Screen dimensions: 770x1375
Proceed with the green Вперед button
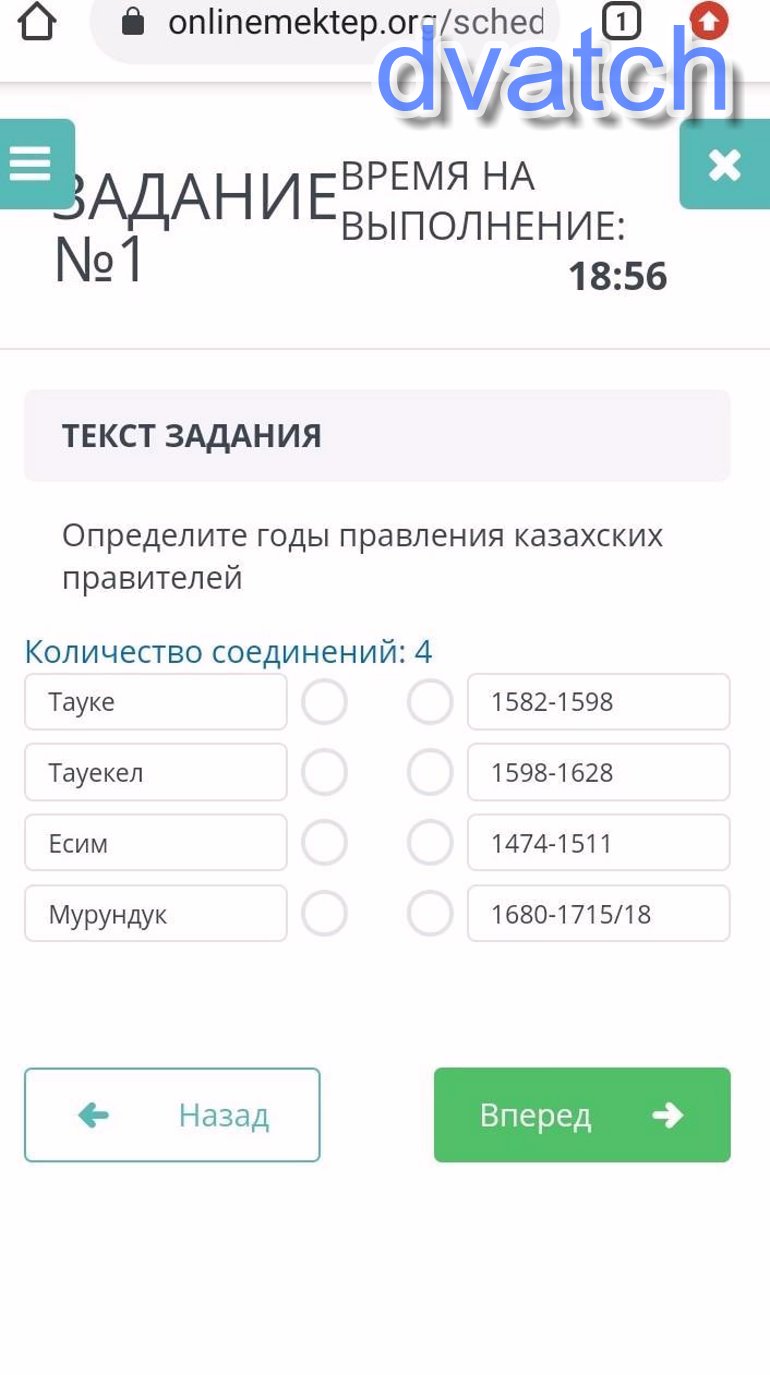pyautogui.click(x=582, y=1115)
